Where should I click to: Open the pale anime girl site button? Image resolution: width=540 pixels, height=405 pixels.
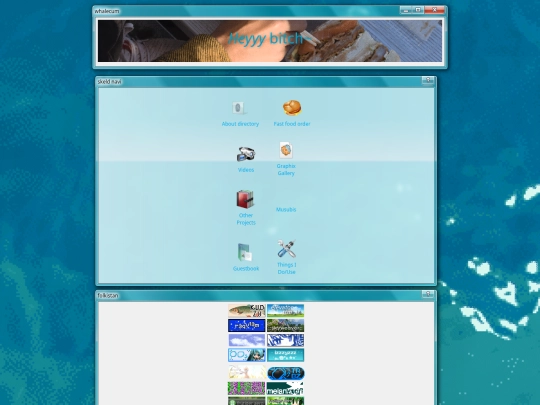[247, 373]
